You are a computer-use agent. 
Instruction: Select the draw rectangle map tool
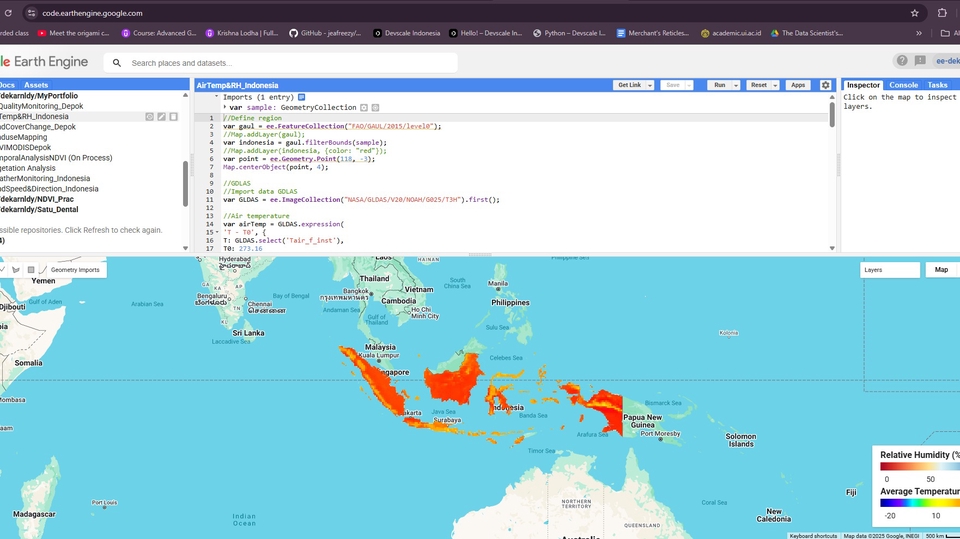click(31, 270)
